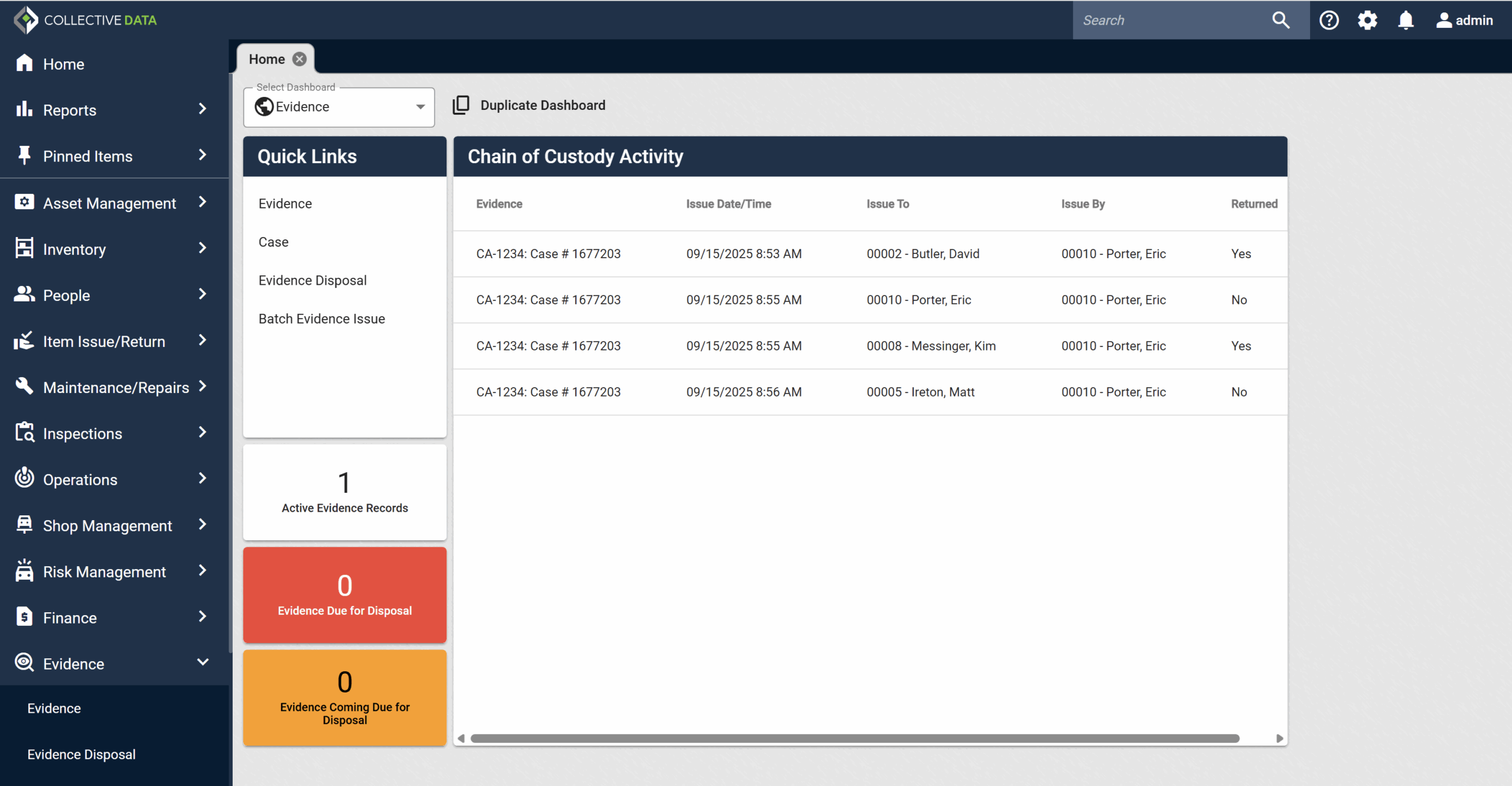Open the help question mark icon
The height and width of the screenshot is (786, 1512).
(1329, 20)
